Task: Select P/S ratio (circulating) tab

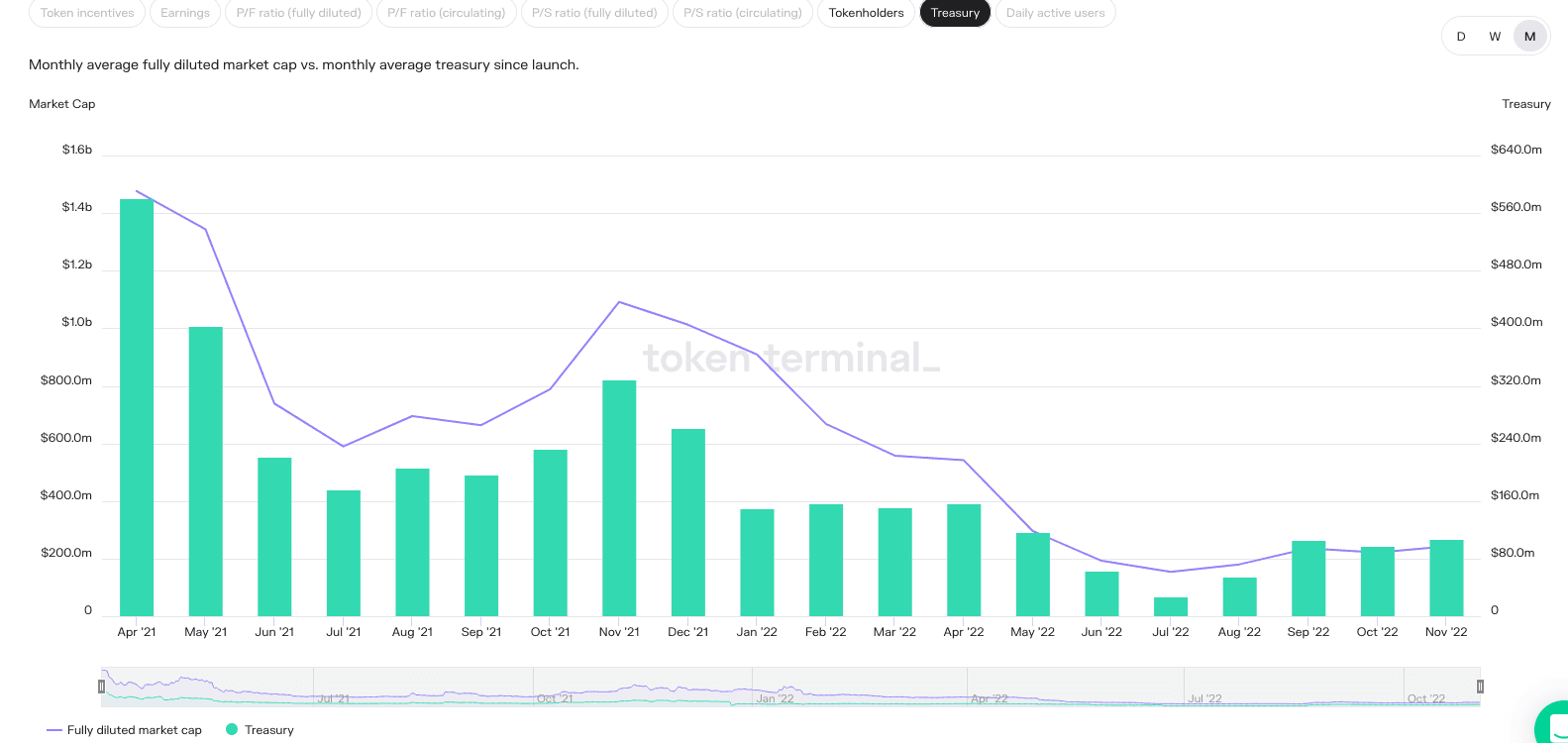Action: (x=743, y=13)
